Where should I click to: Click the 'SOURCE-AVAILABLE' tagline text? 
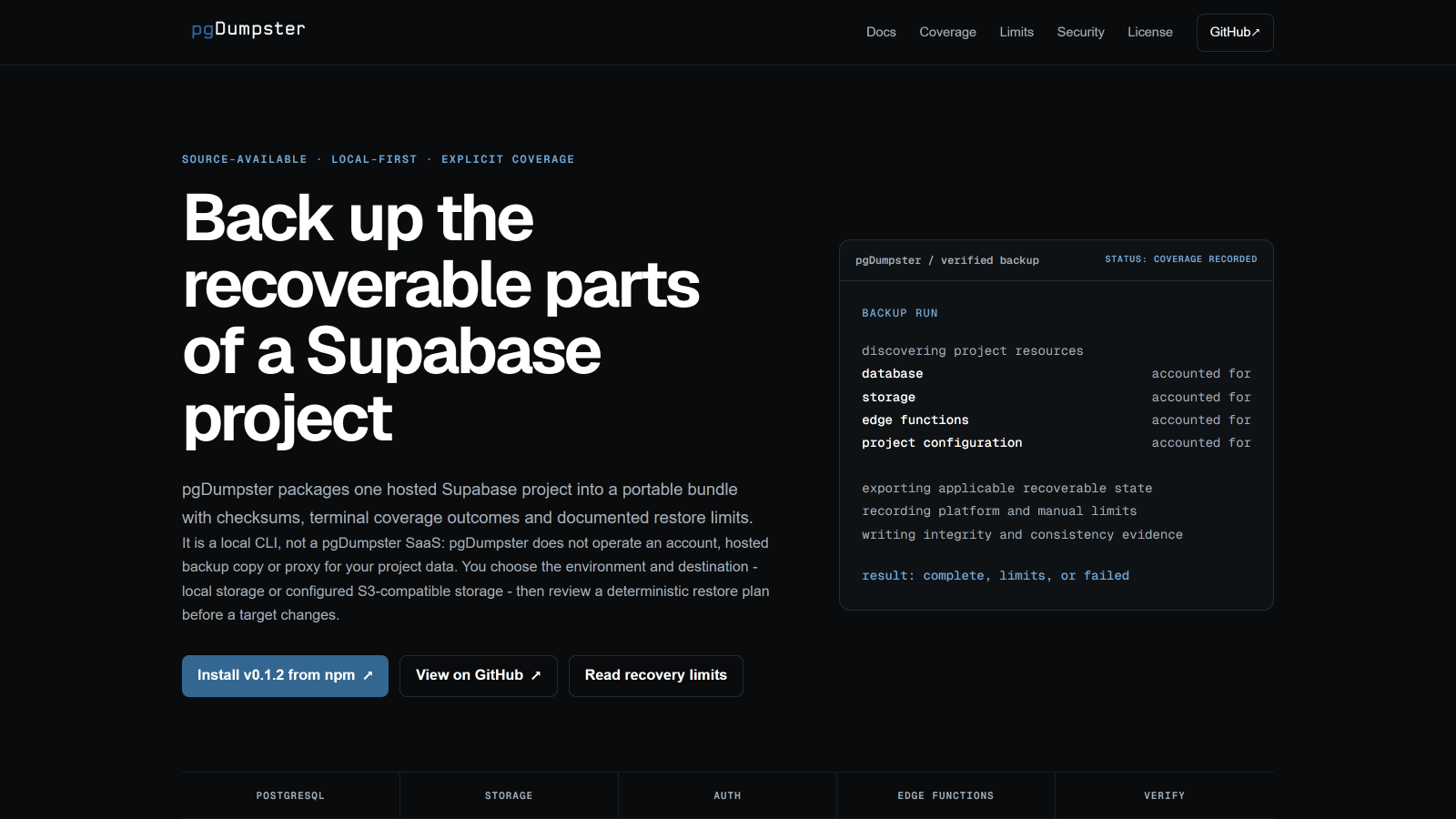tap(245, 159)
